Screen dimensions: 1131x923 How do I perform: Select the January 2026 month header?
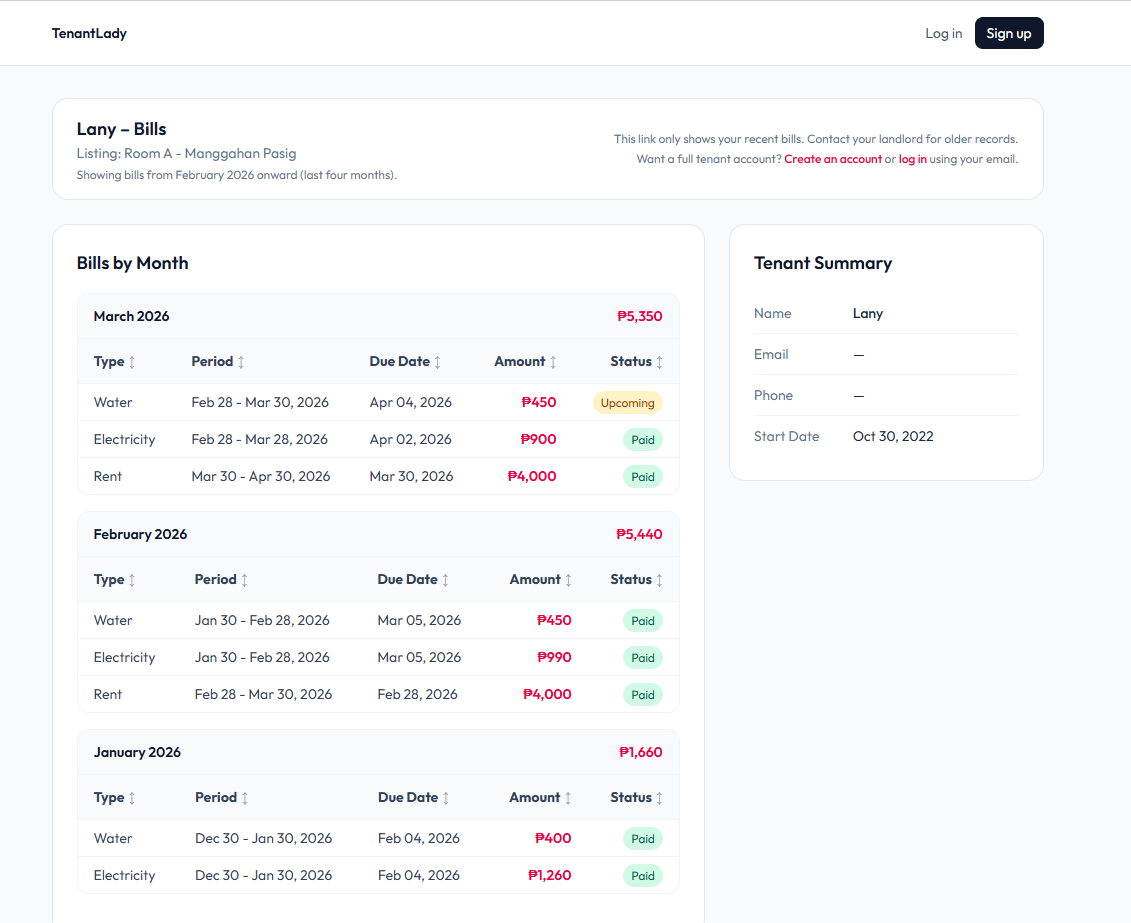click(x=137, y=752)
